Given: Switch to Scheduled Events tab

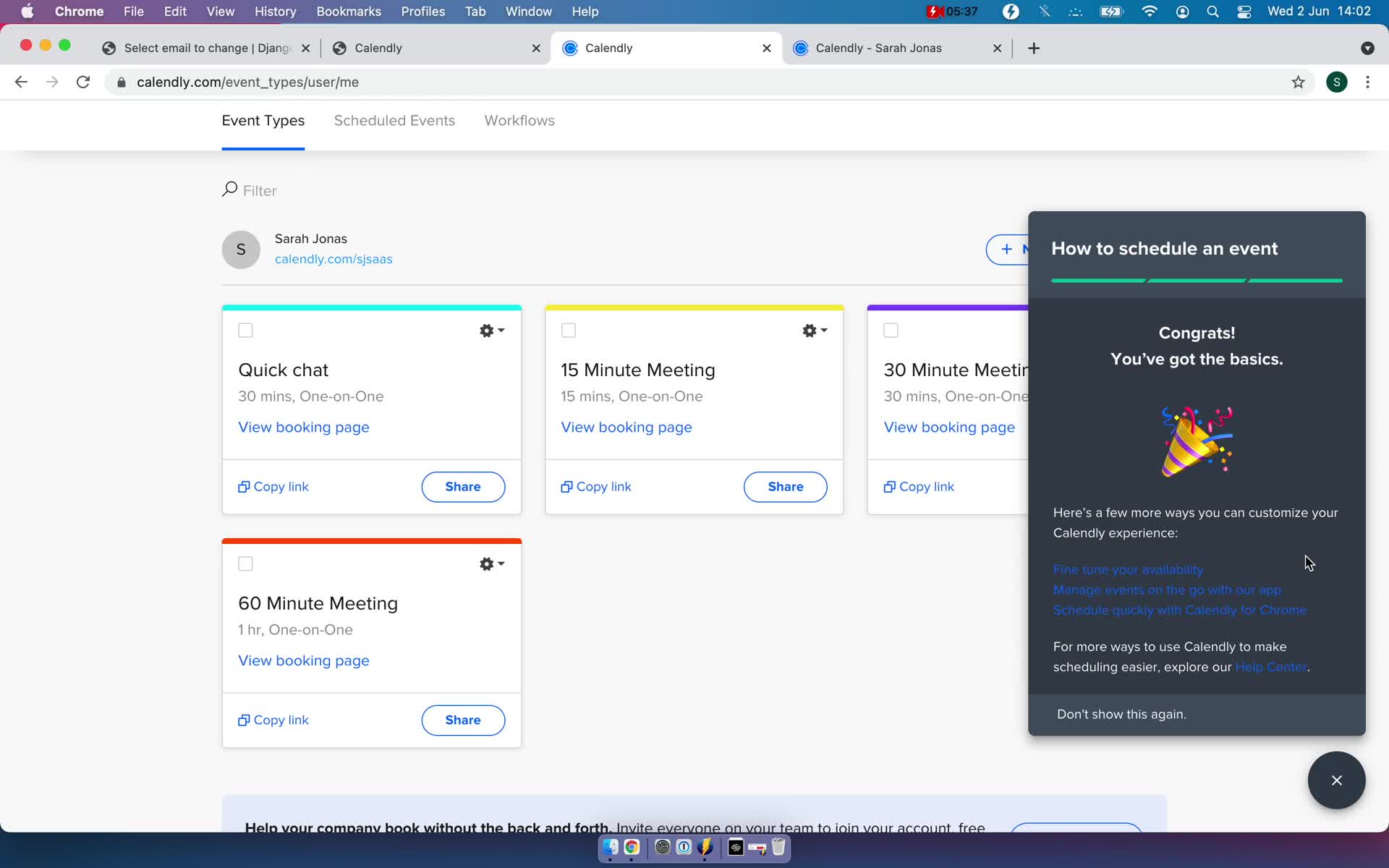Looking at the screenshot, I should [394, 120].
